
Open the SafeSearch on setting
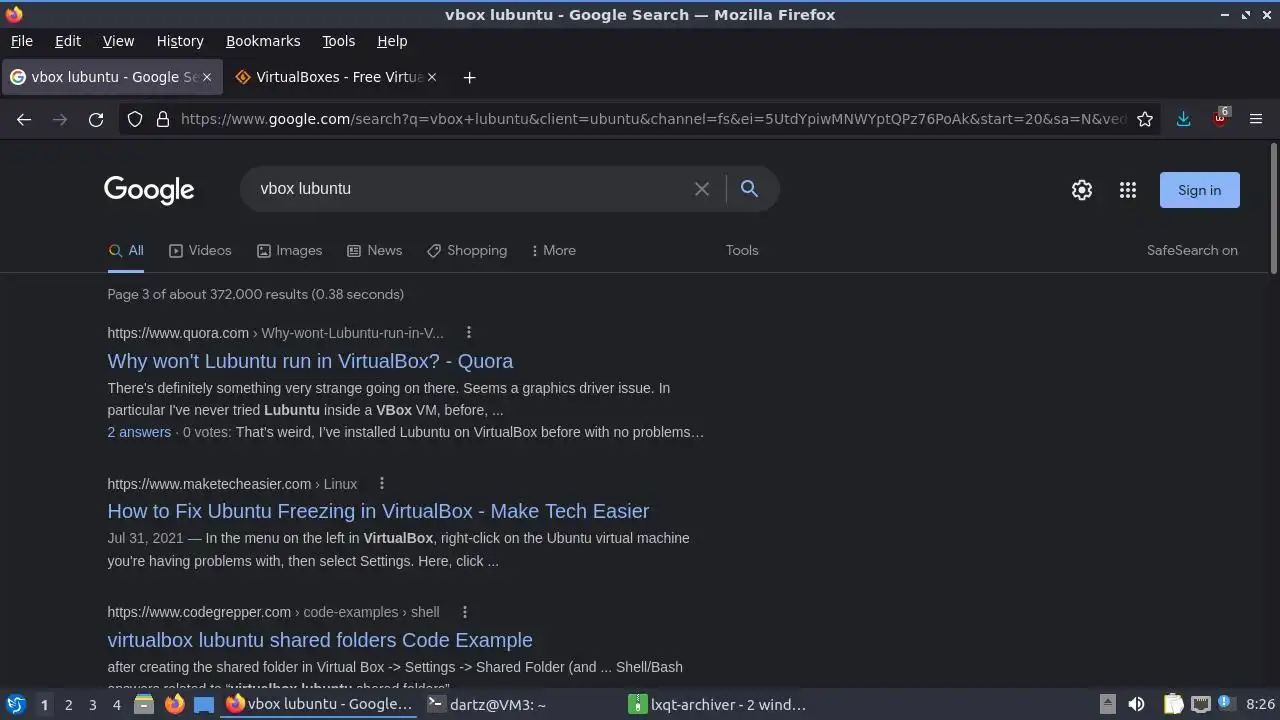[x=1192, y=250]
